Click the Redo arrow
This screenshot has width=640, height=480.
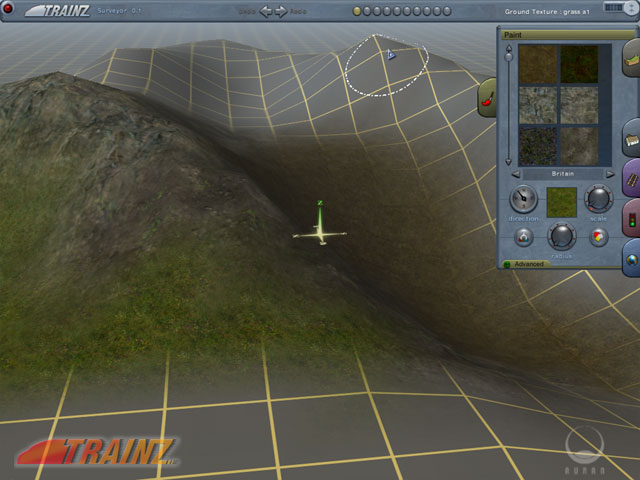pos(281,11)
